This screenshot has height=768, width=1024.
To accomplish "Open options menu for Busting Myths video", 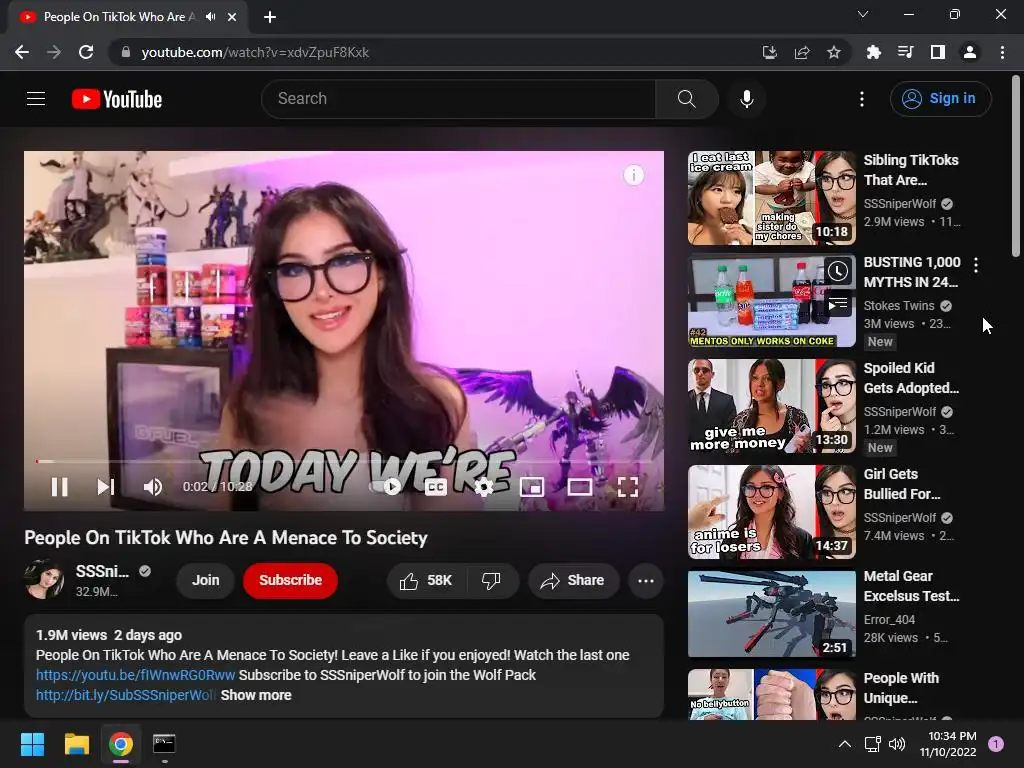I will click(976, 264).
